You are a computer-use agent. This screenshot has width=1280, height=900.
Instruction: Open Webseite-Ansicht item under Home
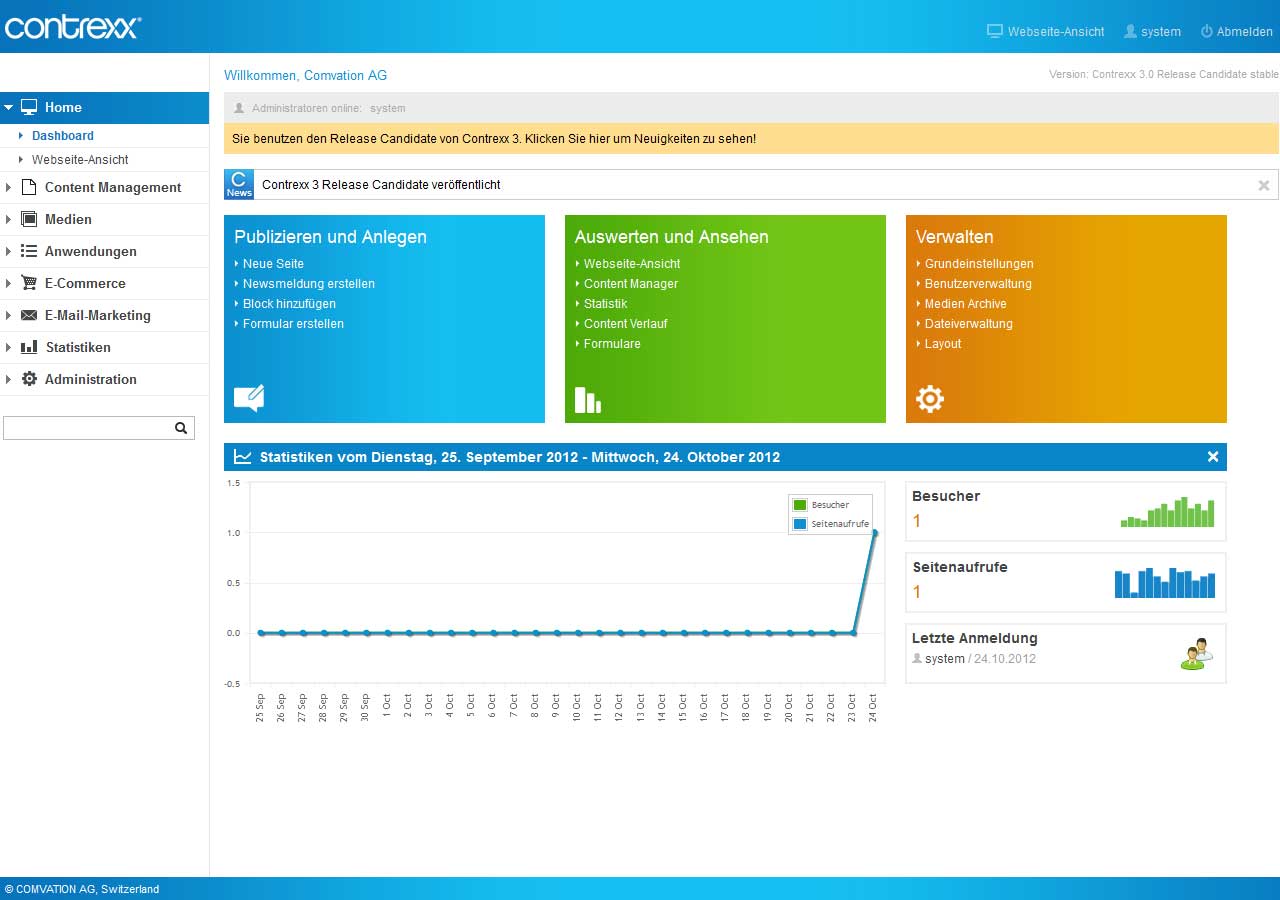click(80, 160)
